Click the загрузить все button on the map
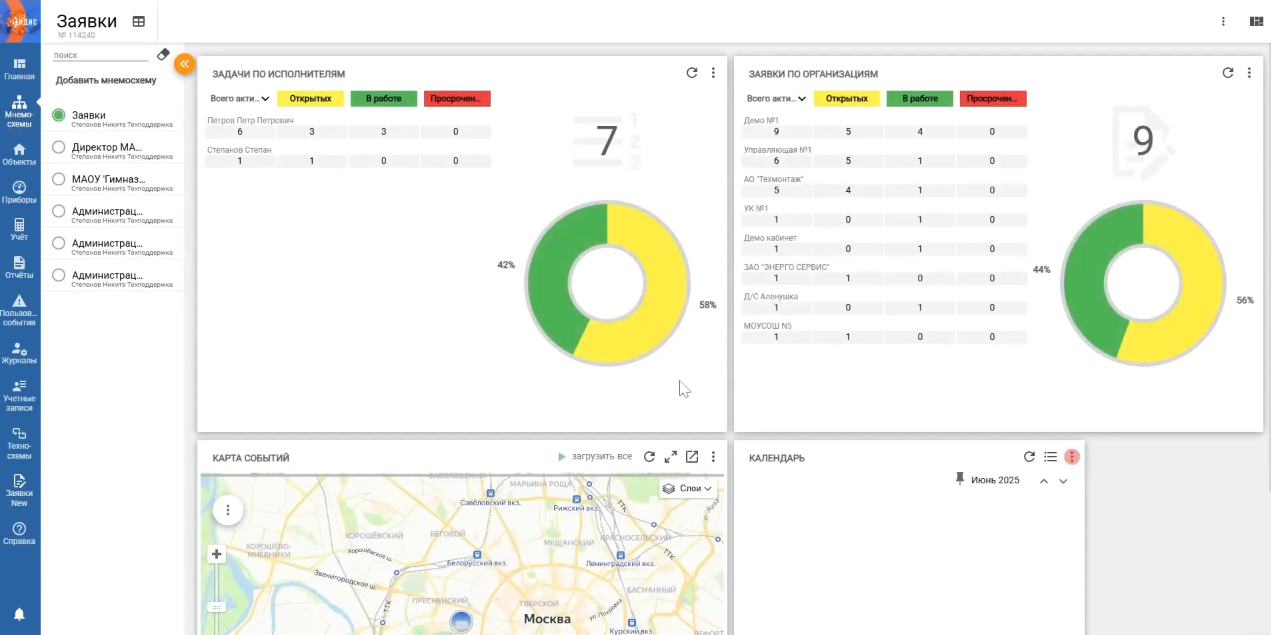Viewport: 1271px width, 635px height. (x=595, y=457)
